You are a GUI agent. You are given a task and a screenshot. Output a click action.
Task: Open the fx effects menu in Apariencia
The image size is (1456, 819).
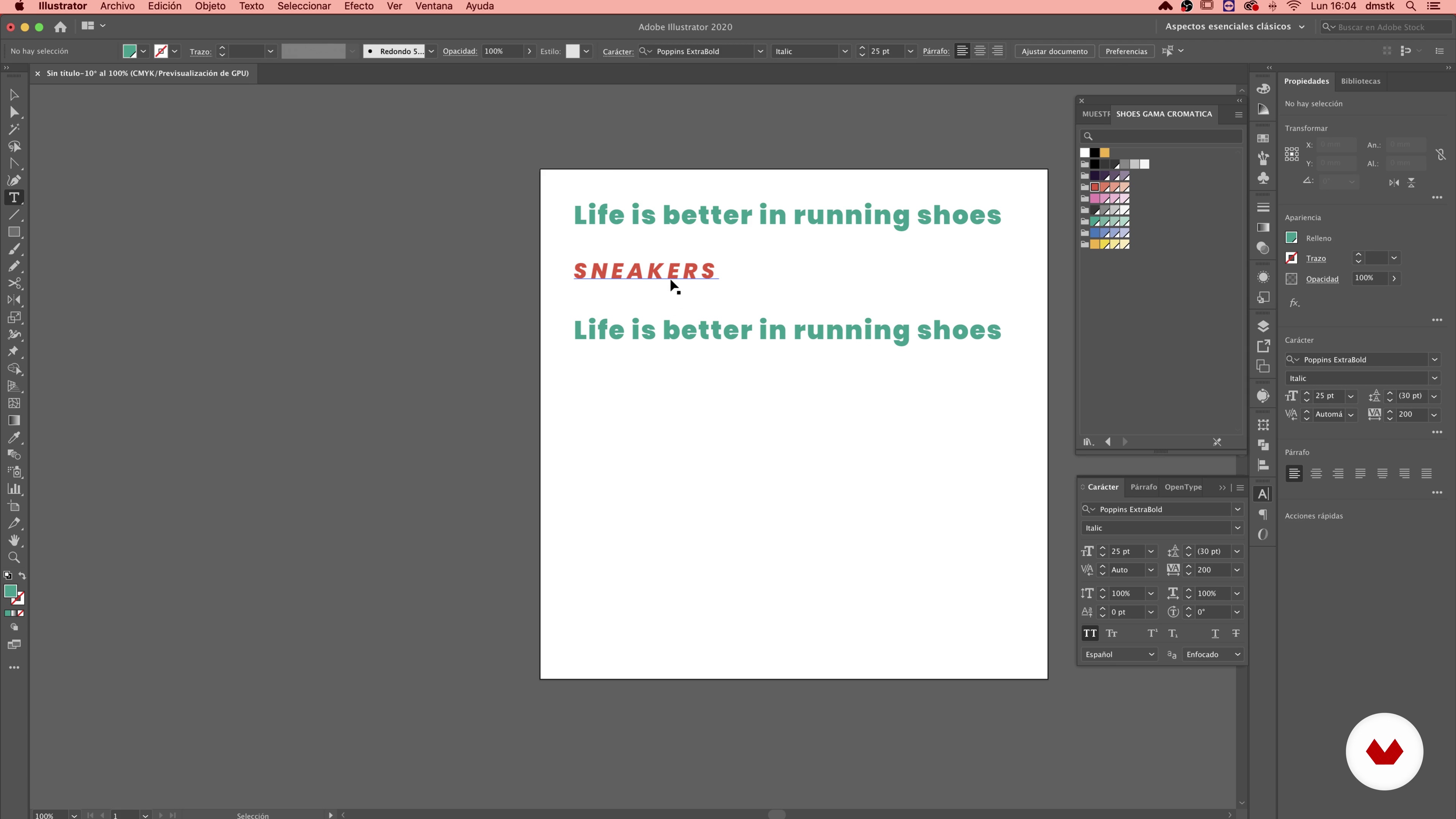(1294, 303)
